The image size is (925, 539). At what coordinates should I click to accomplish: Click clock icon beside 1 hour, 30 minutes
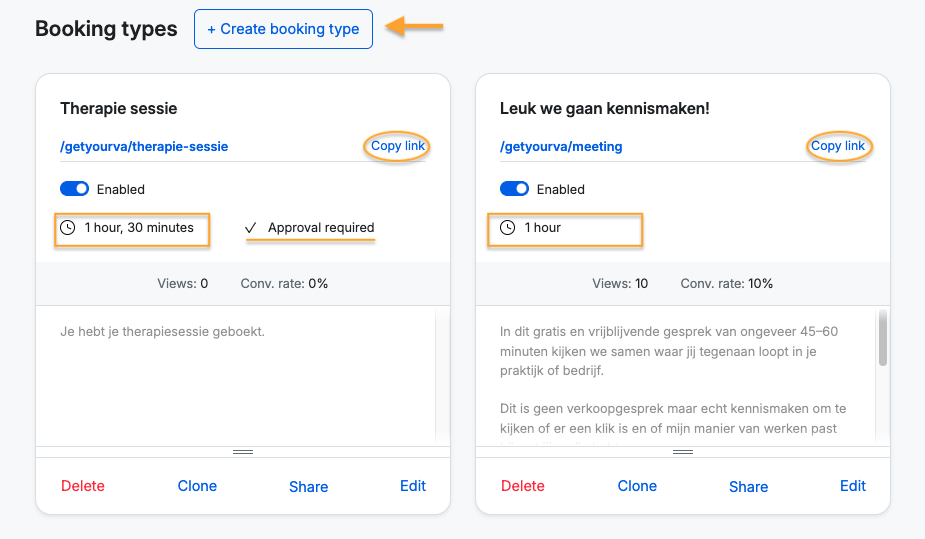point(68,228)
